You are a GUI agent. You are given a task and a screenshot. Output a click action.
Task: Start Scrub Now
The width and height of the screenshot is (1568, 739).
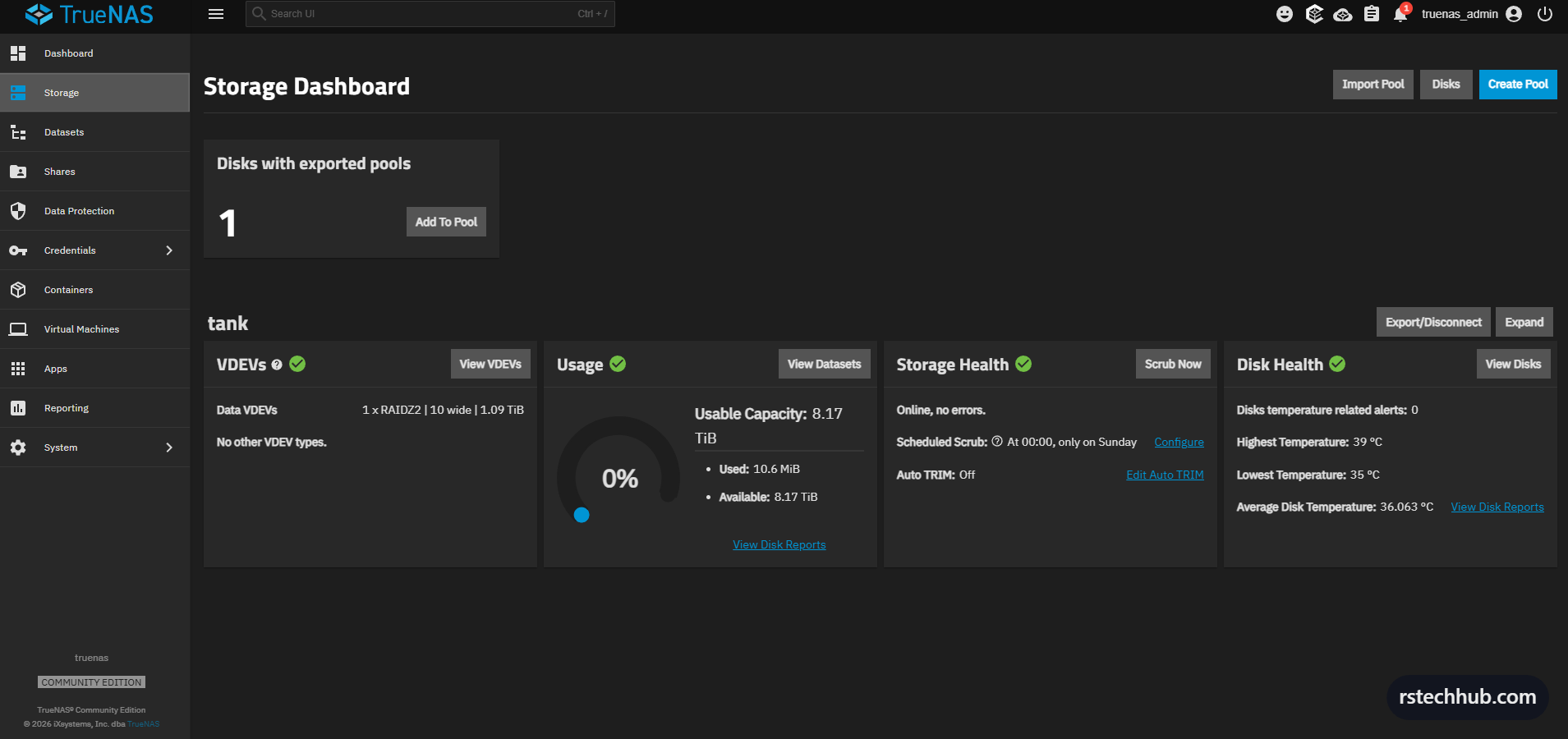point(1173,364)
